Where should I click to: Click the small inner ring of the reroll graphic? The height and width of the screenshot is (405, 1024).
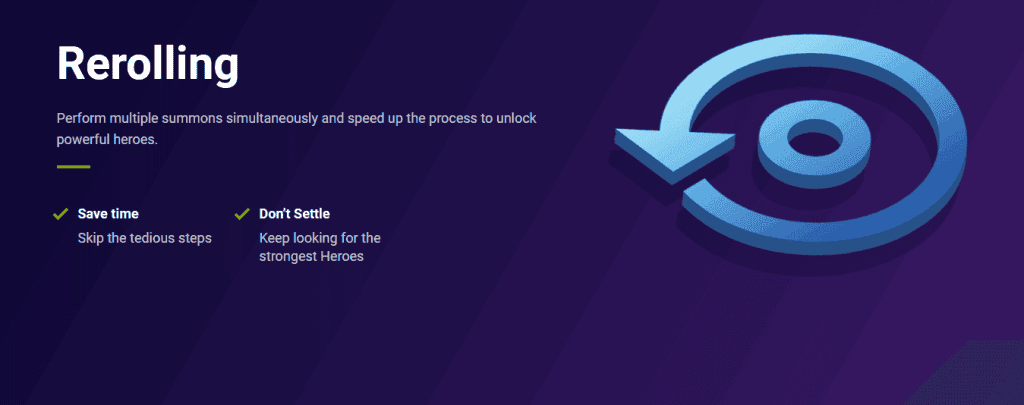tap(815, 144)
